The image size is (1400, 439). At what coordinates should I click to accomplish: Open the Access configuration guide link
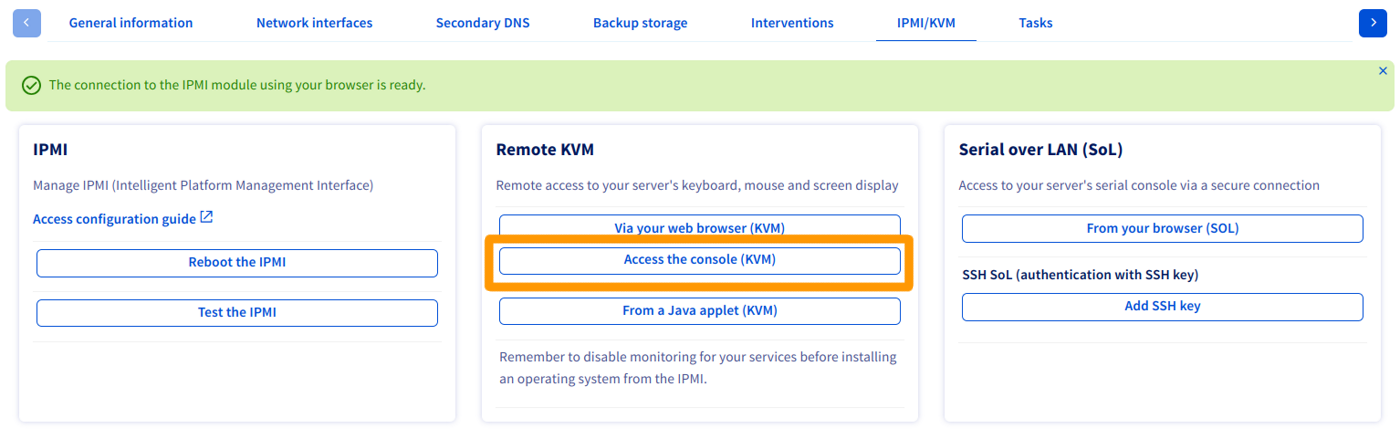click(x=114, y=219)
